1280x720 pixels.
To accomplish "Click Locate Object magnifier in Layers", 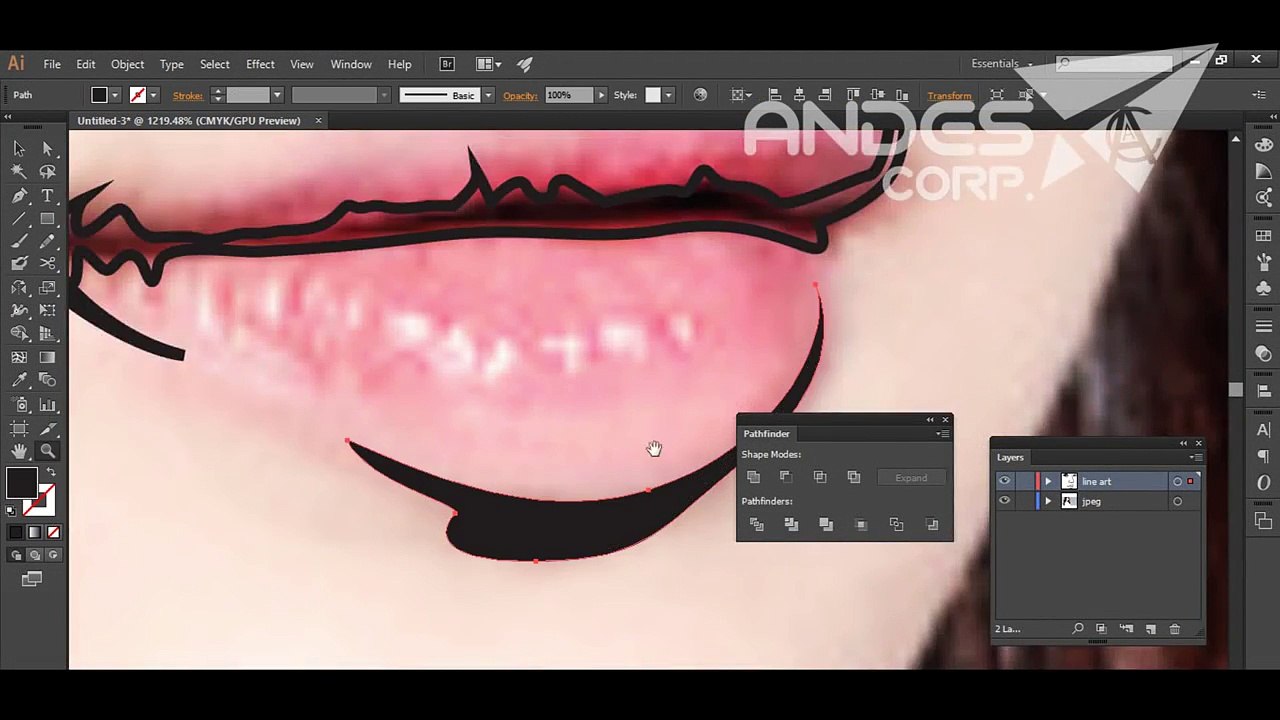I will click(x=1078, y=629).
